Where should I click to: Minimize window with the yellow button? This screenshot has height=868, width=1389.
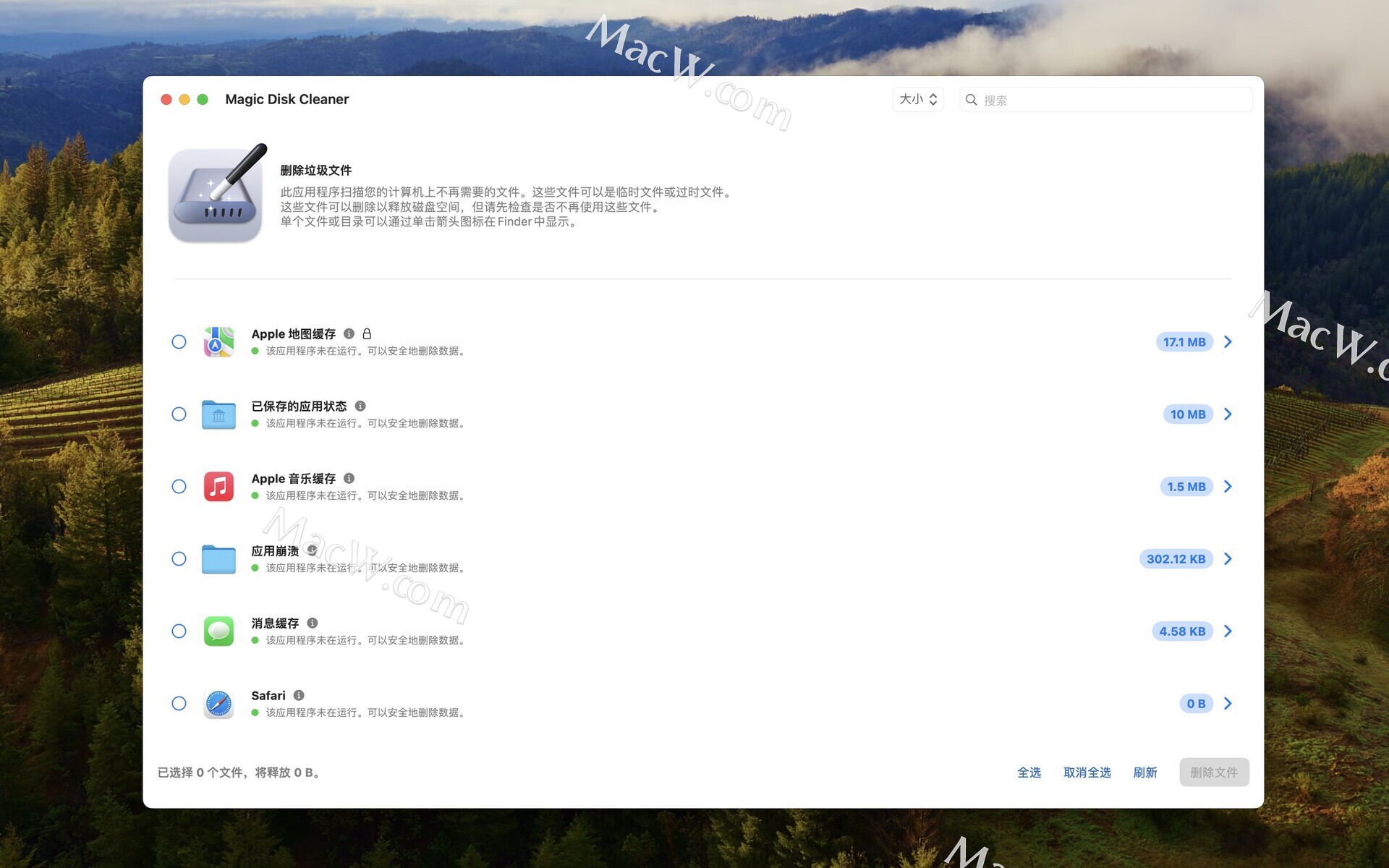point(184,99)
